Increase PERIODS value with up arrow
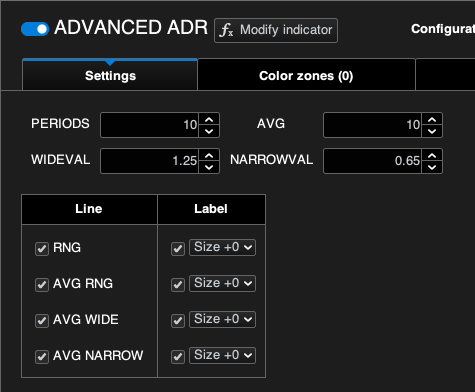Screen dimensions: 475x392 [209, 120]
